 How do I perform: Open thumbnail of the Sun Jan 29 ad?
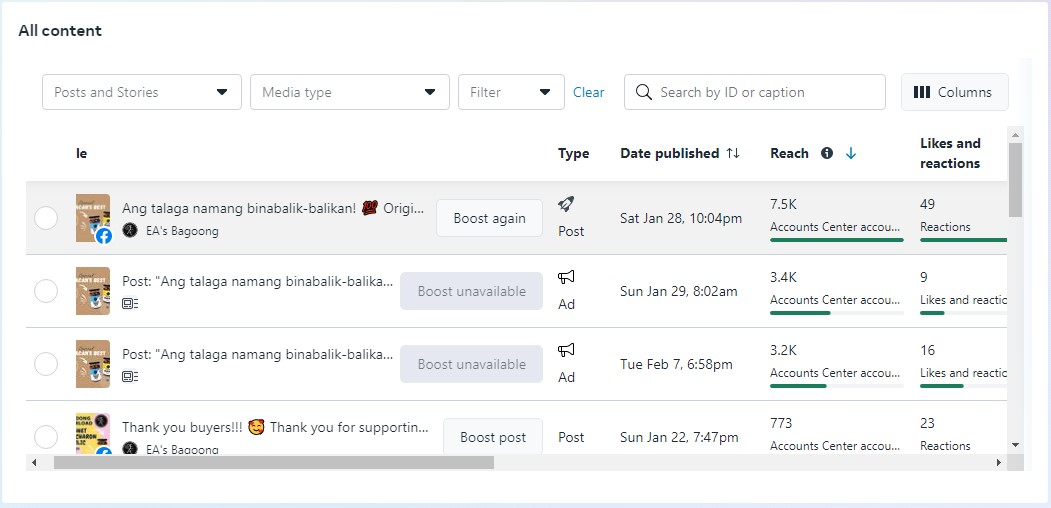click(92, 291)
